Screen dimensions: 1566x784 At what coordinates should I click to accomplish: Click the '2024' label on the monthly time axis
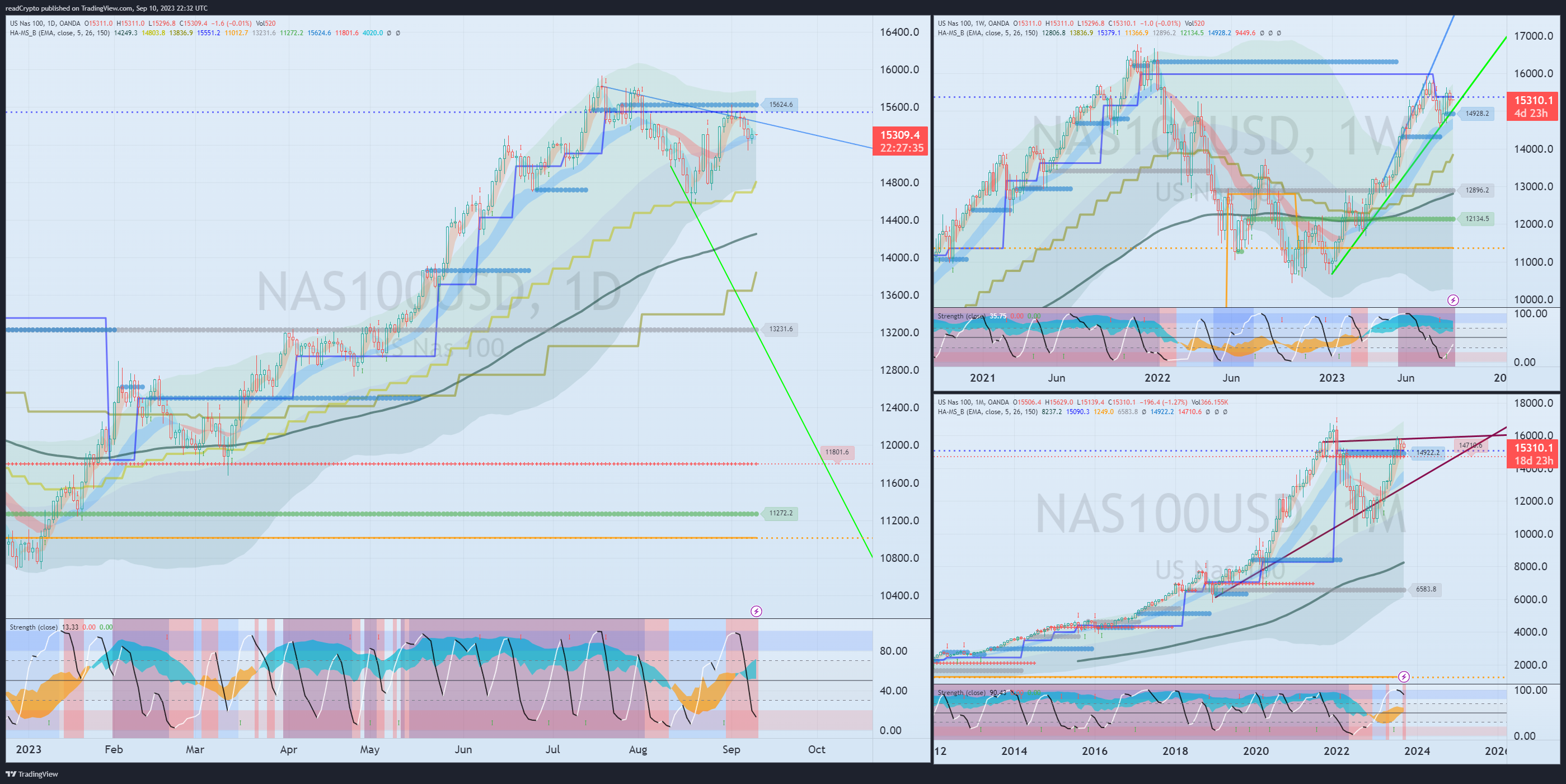point(1417,751)
